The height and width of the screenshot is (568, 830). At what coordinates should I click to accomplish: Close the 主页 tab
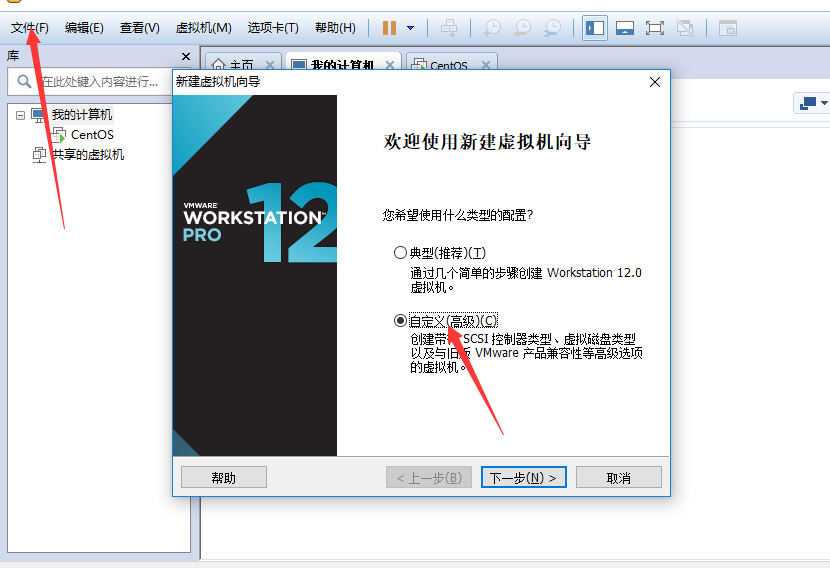pyautogui.click(x=270, y=65)
